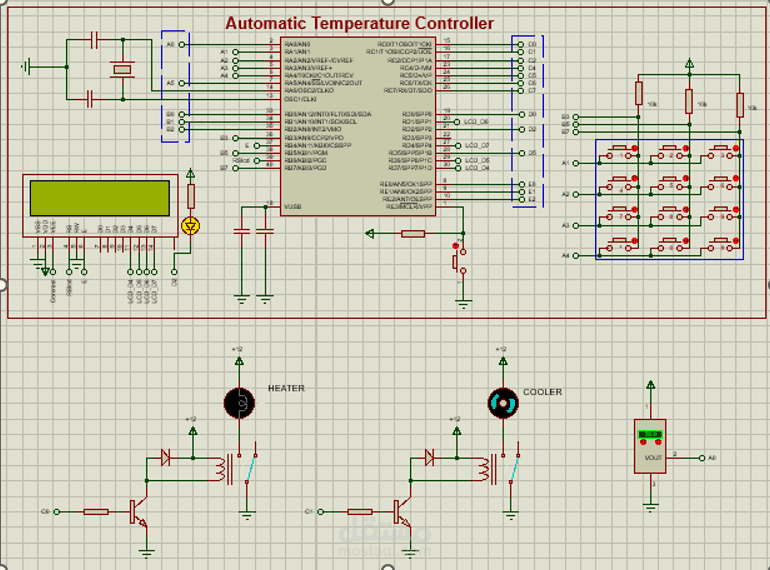Select the left 10k keypad pull-up resistor
The image size is (770, 570).
(x=638, y=93)
